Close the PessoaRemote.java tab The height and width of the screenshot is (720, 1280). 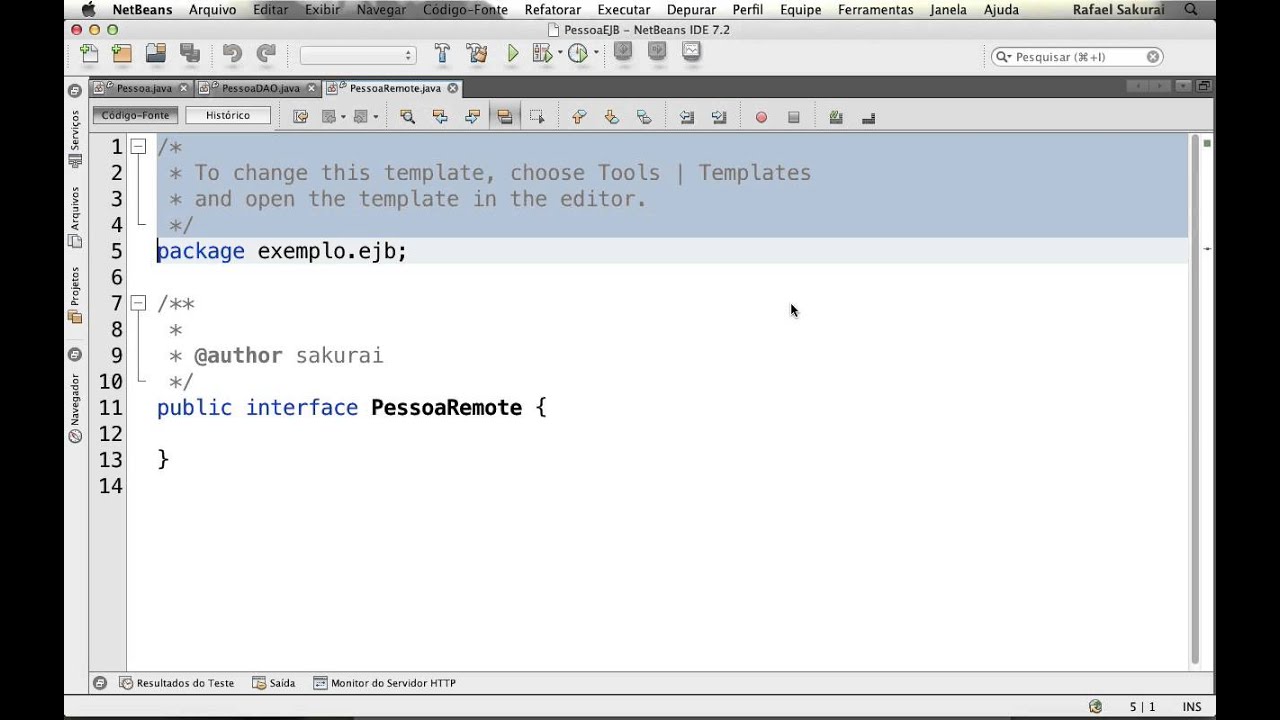tap(452, 88)
